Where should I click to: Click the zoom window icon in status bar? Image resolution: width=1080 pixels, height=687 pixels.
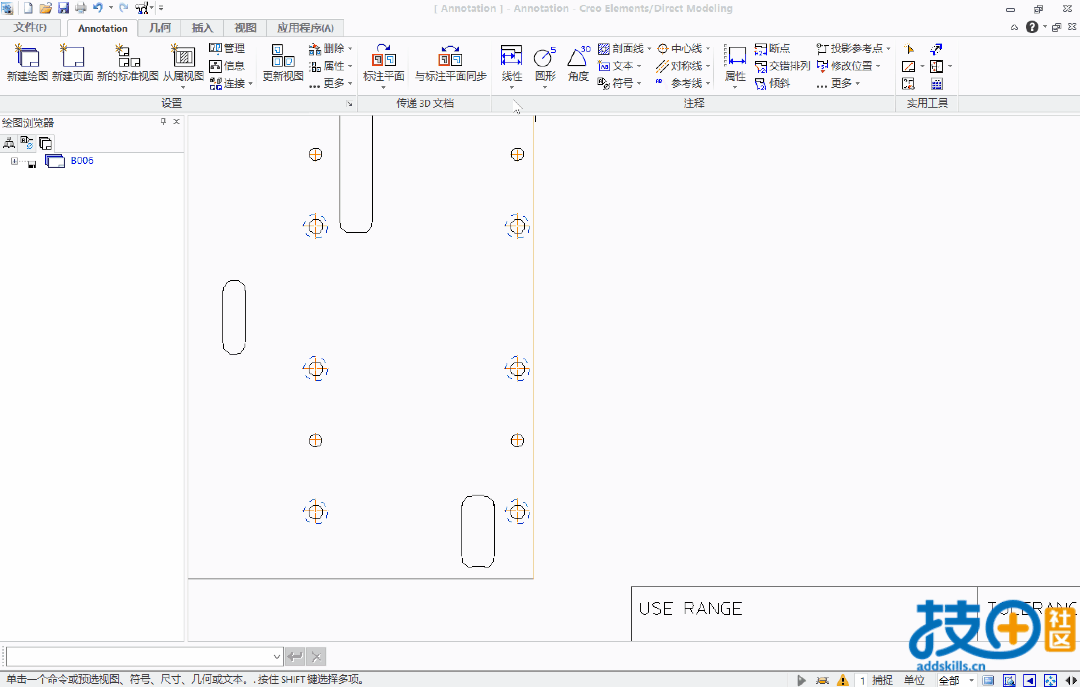(1009, 680)
